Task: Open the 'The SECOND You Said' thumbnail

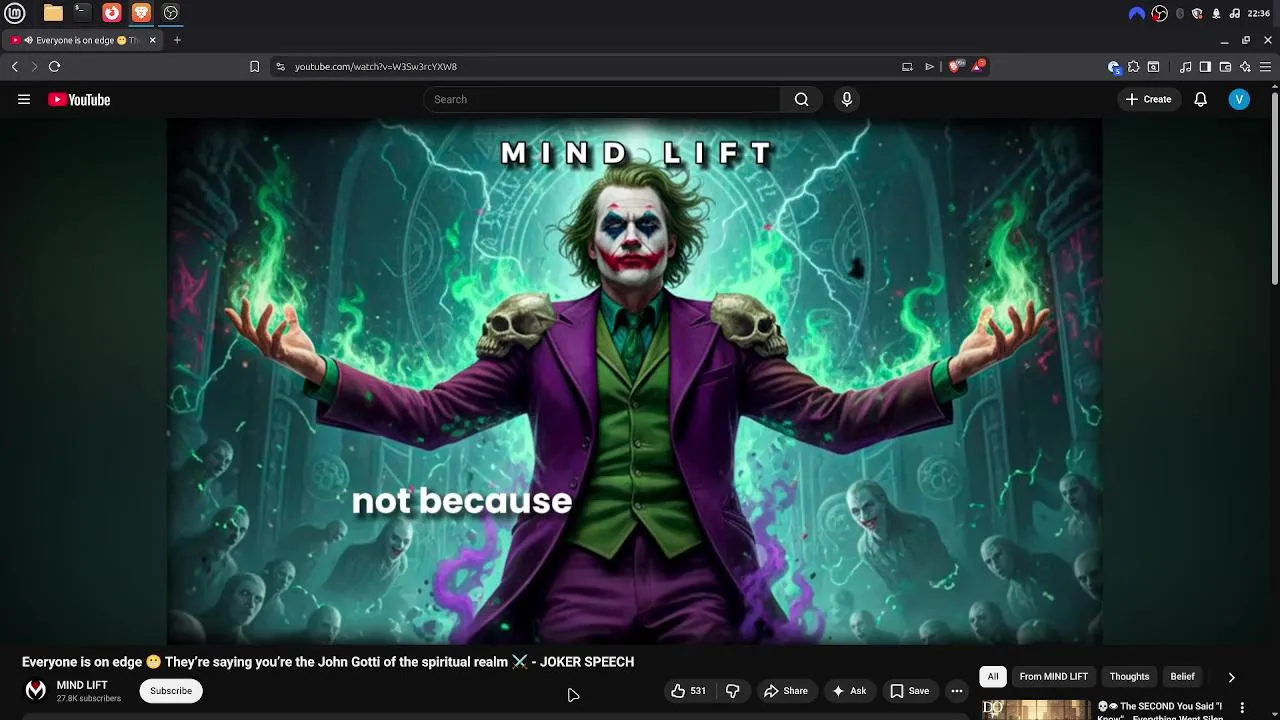Action: pyautogui.click(x=1035, y=709)
